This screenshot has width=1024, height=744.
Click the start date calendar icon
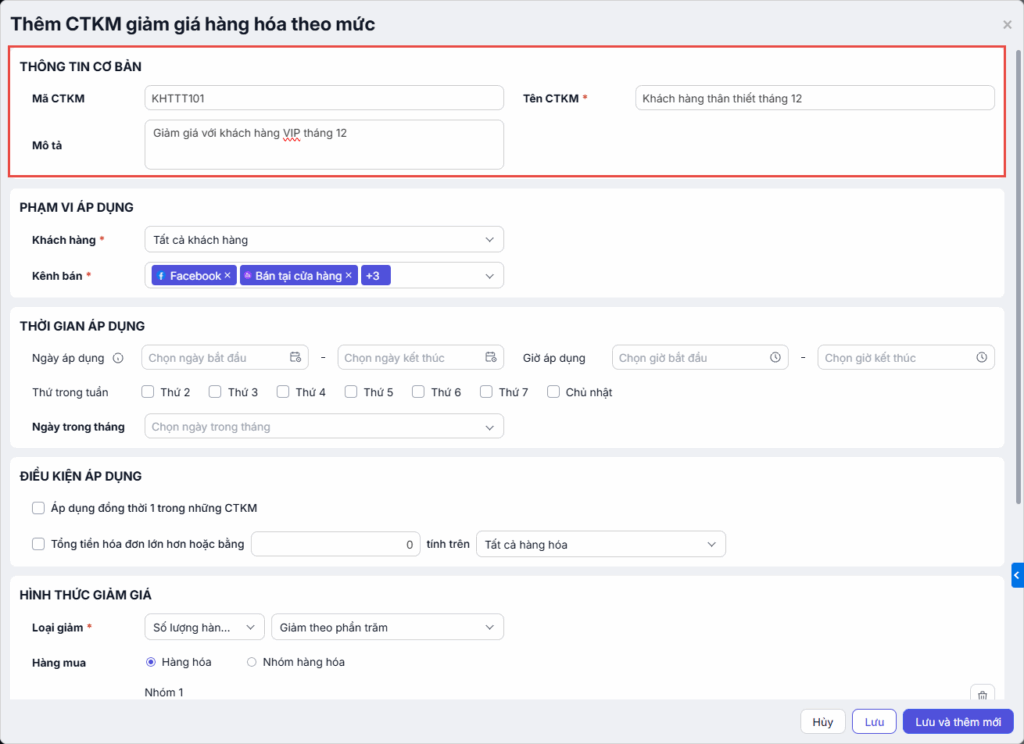pyautogui.click(x=295, y=358)
